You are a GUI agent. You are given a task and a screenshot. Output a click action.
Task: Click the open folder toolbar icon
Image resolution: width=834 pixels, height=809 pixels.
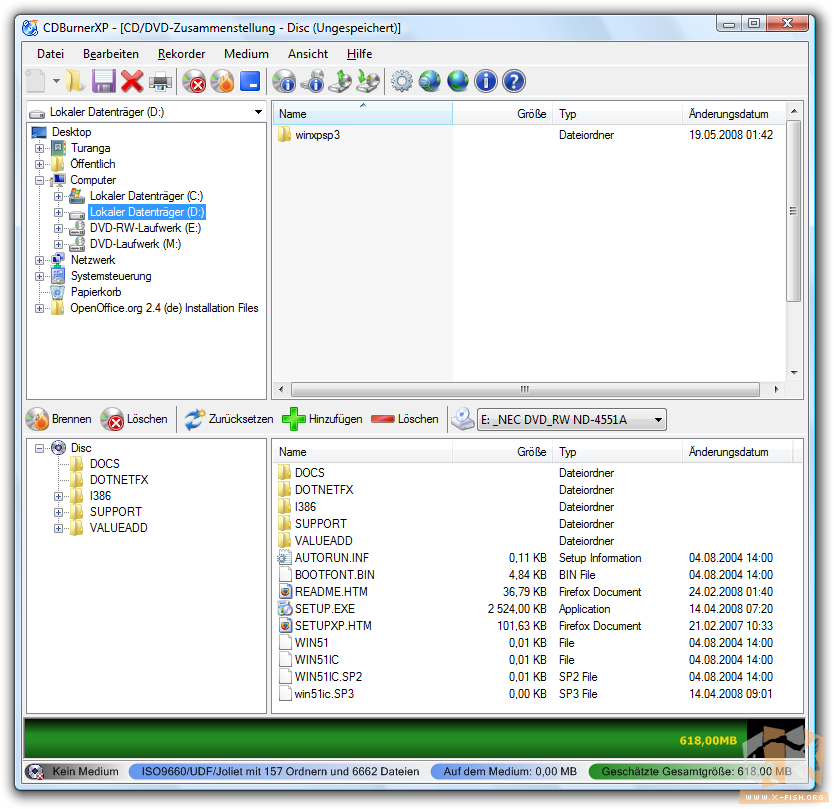[x=75, y=81]
